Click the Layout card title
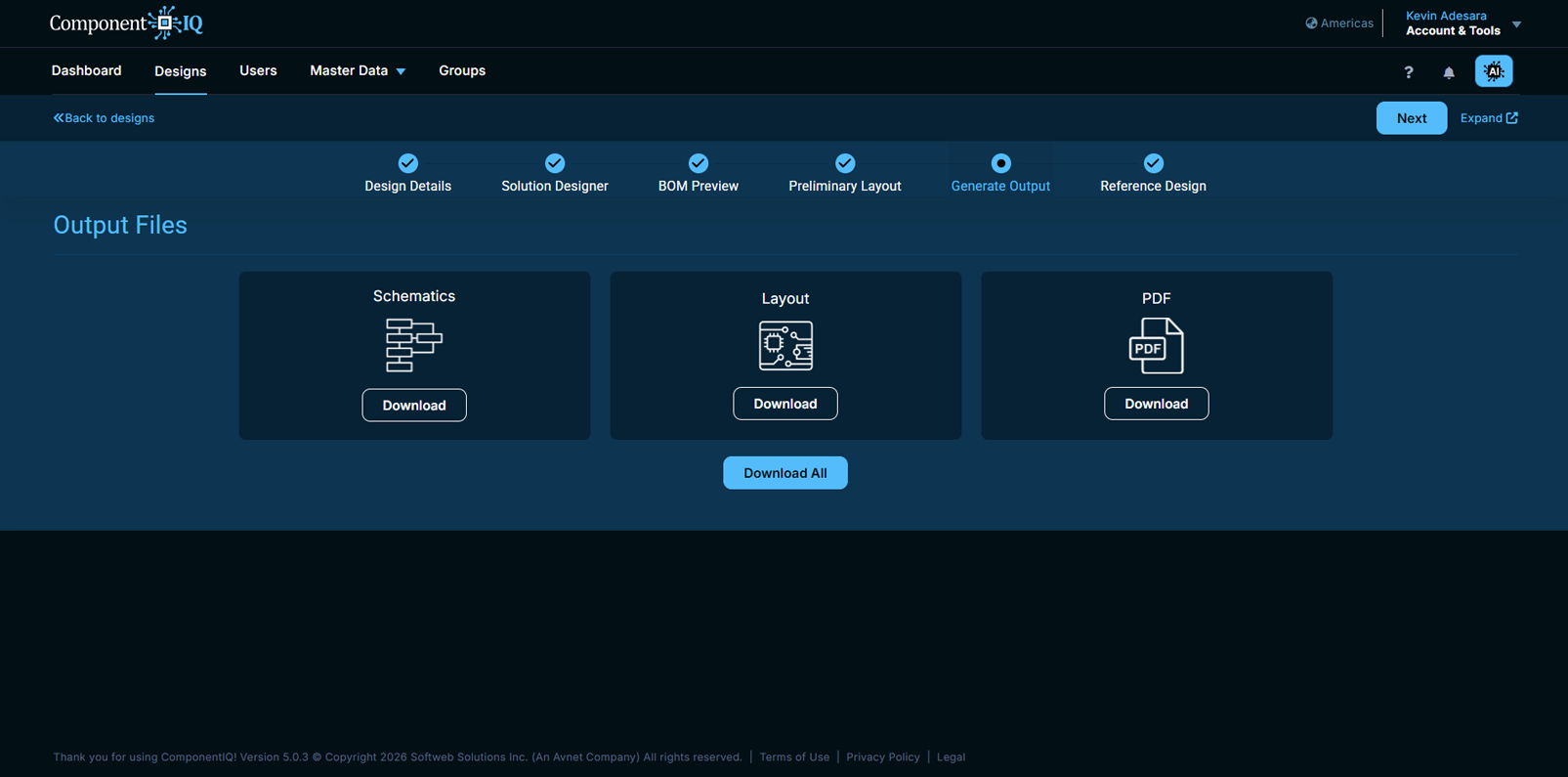The image size is (1568, 777). [785, 298]
